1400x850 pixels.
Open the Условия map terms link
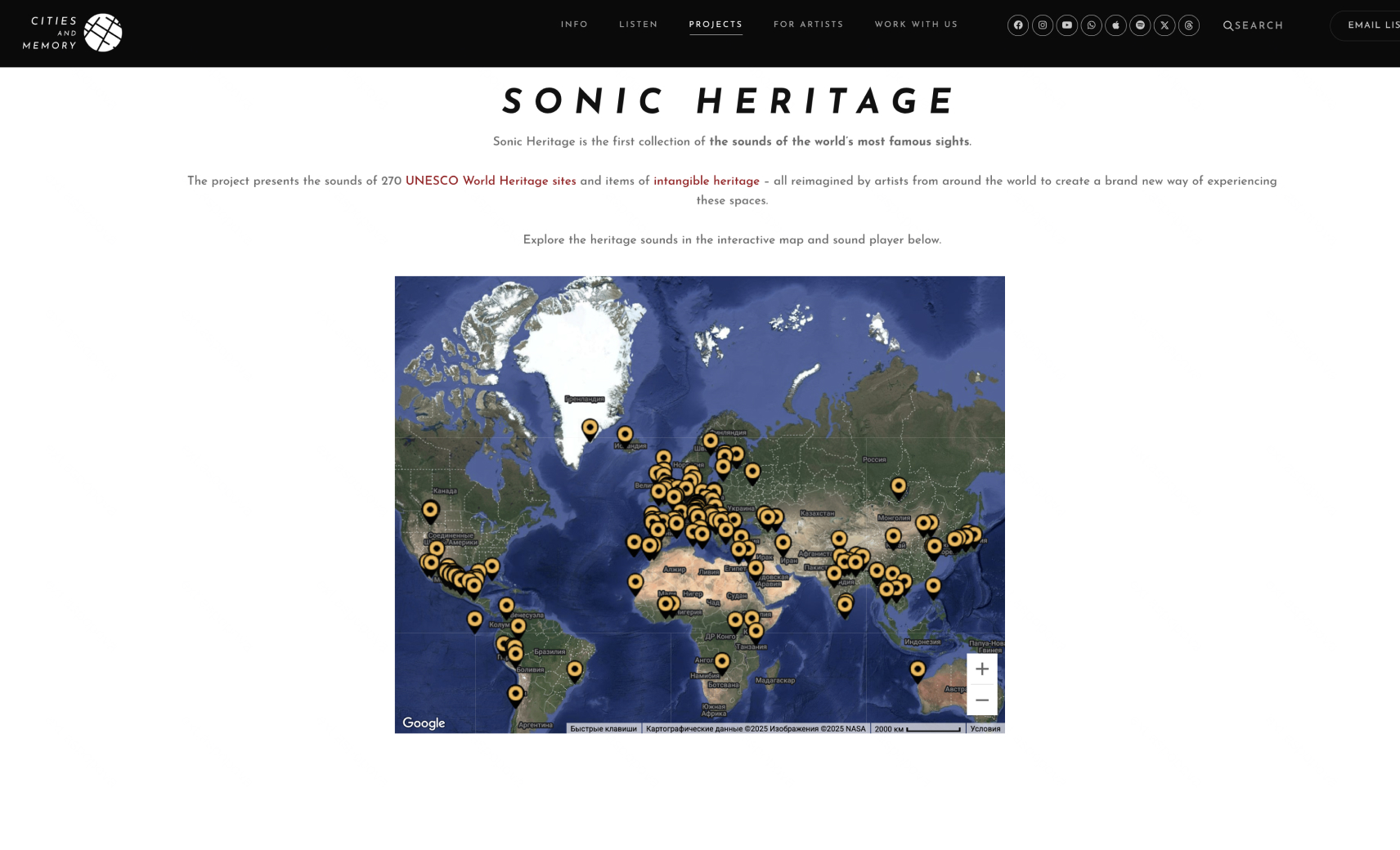(x=985, y=728)
